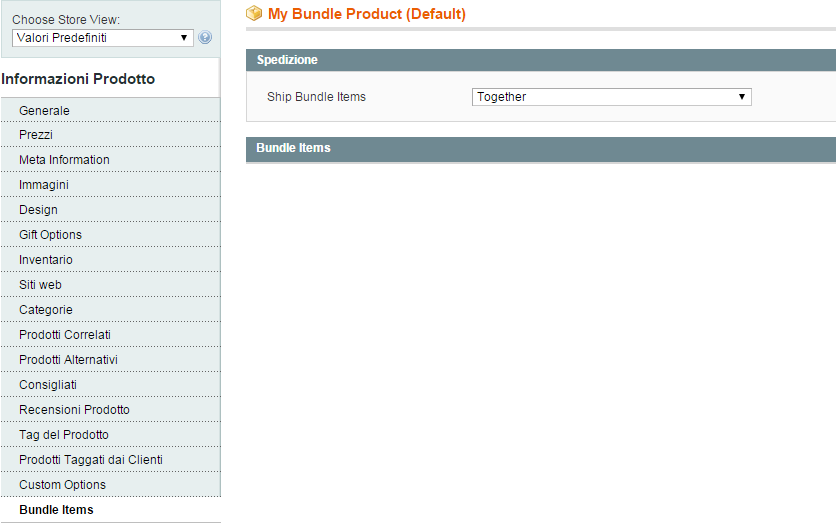Expand the Ship Bundle Items dropdown

(x=611, y=97)
